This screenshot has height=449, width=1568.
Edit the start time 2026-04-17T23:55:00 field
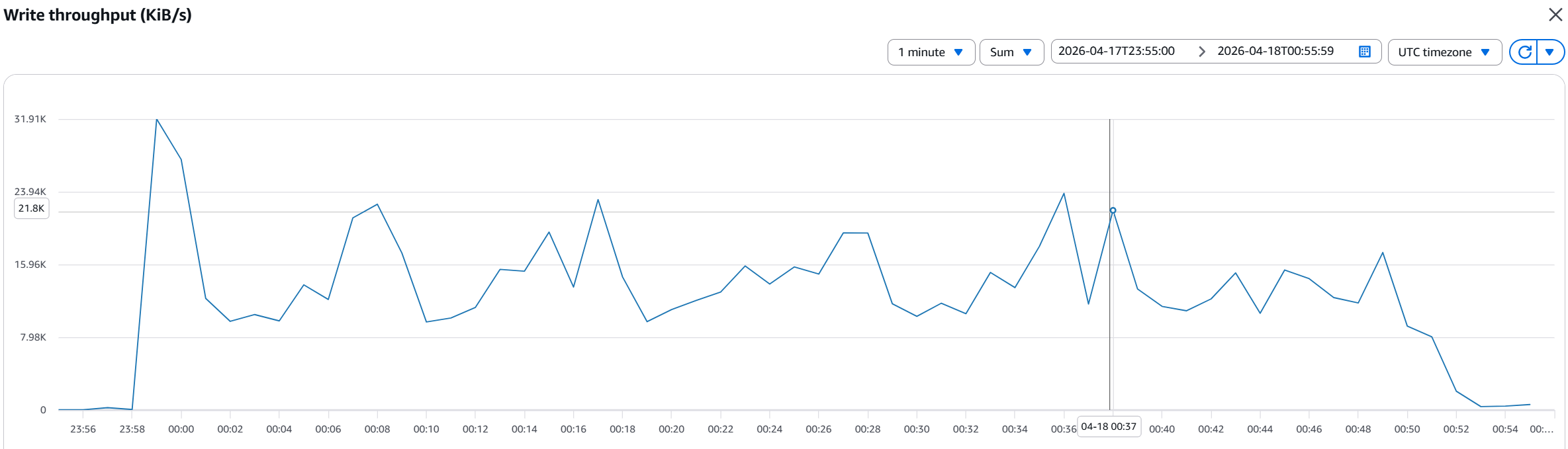tap(1117, 52)
